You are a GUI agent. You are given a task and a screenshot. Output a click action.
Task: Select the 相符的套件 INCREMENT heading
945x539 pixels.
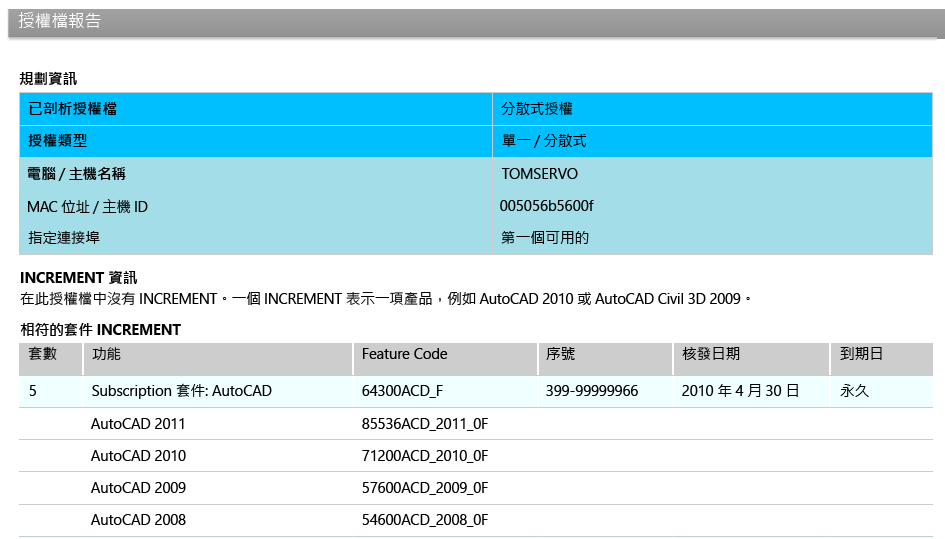click(100, 330)
